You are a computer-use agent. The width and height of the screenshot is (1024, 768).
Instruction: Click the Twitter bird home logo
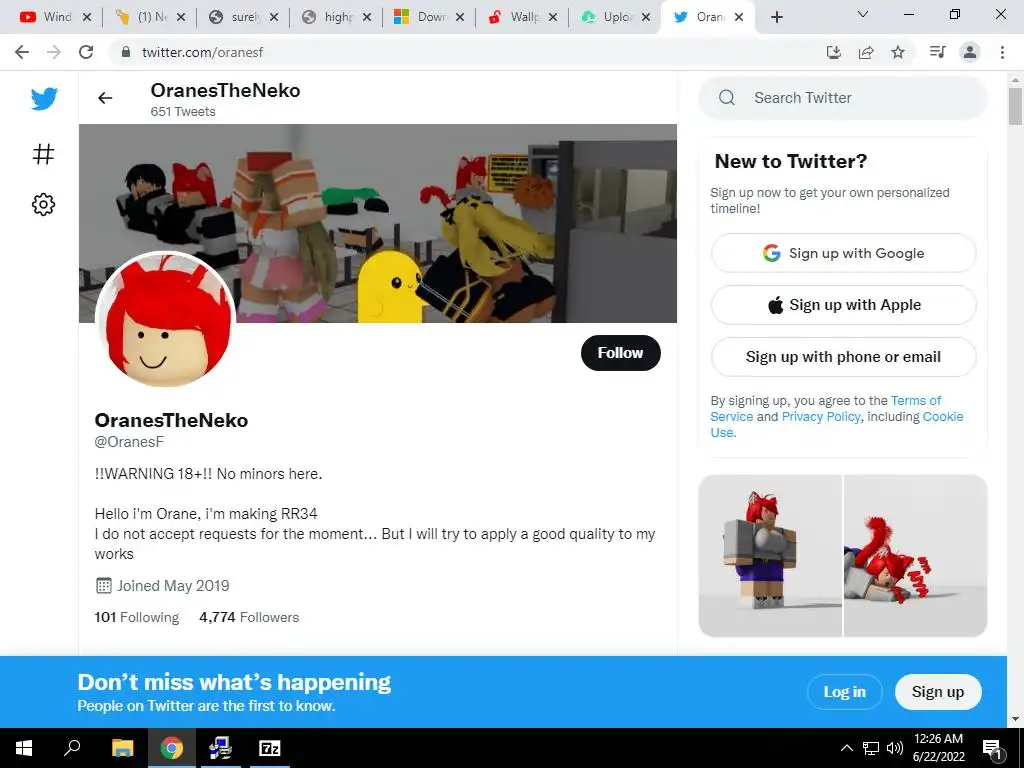44,99
